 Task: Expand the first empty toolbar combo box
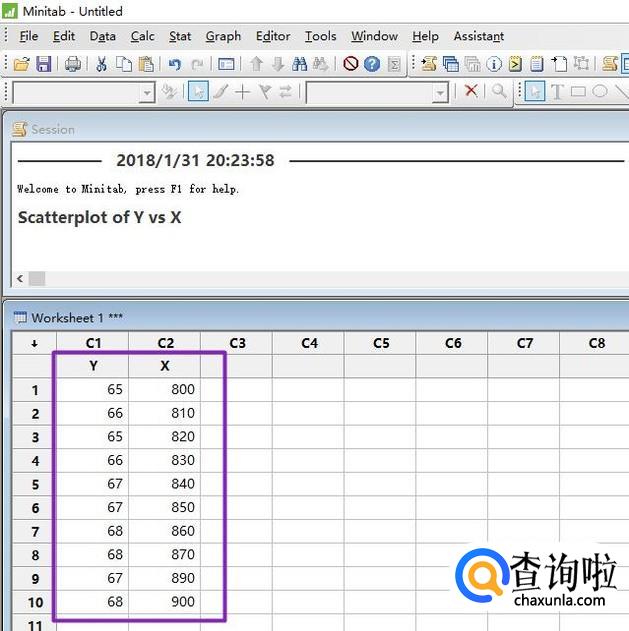(x=147, y=93)
